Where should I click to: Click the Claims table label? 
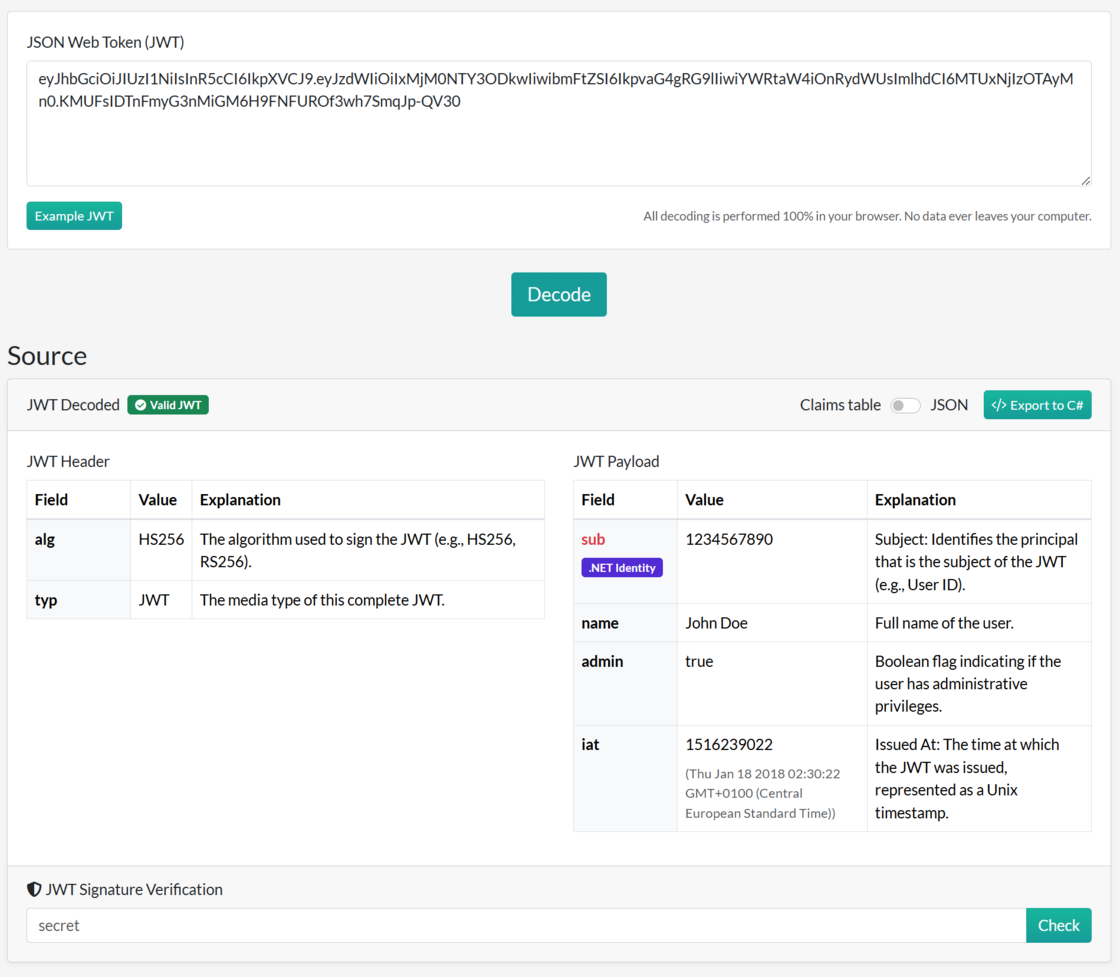[840, 405]
